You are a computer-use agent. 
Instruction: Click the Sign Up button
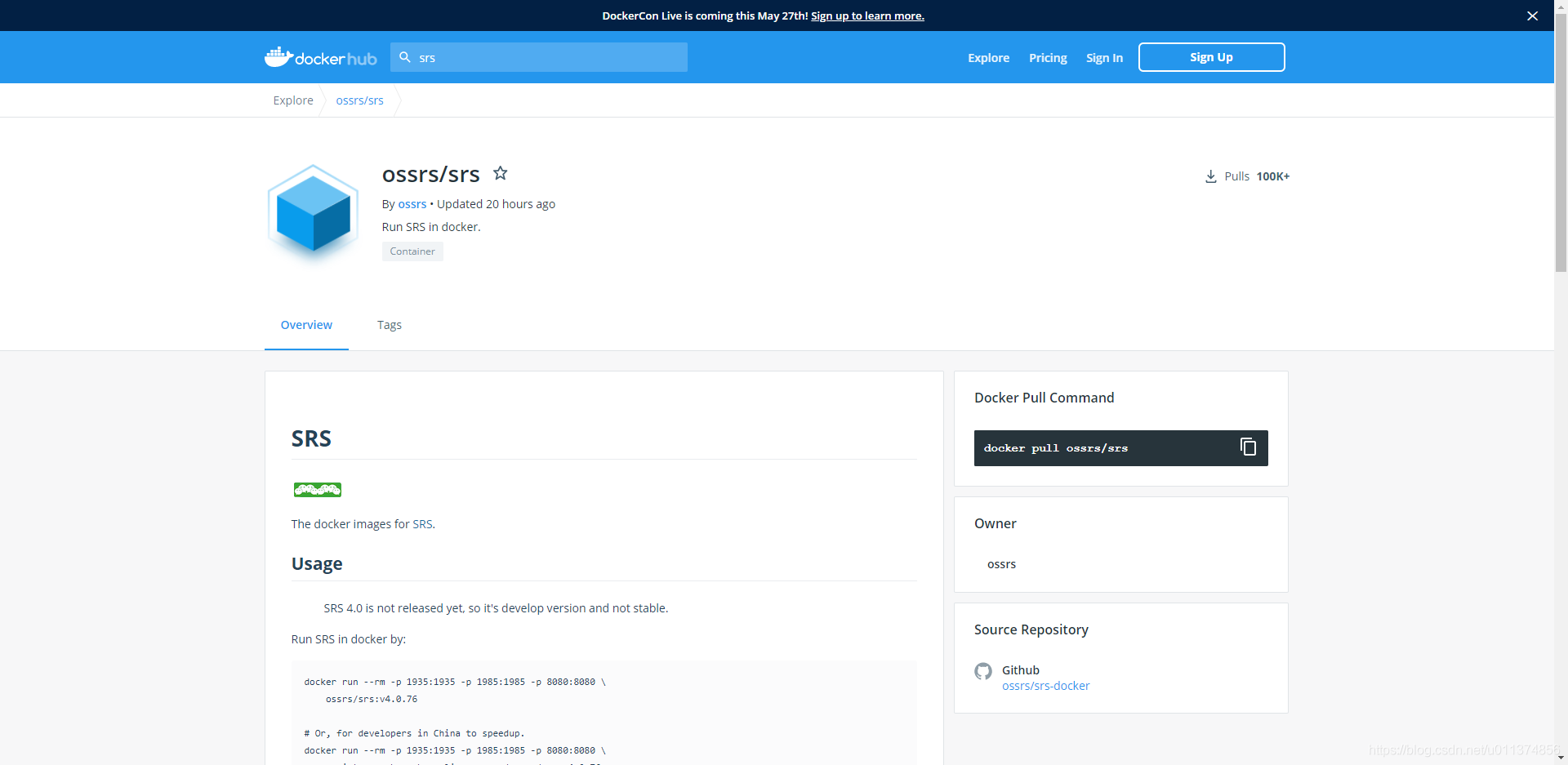pyautogui.click(x=1211, y=57)
